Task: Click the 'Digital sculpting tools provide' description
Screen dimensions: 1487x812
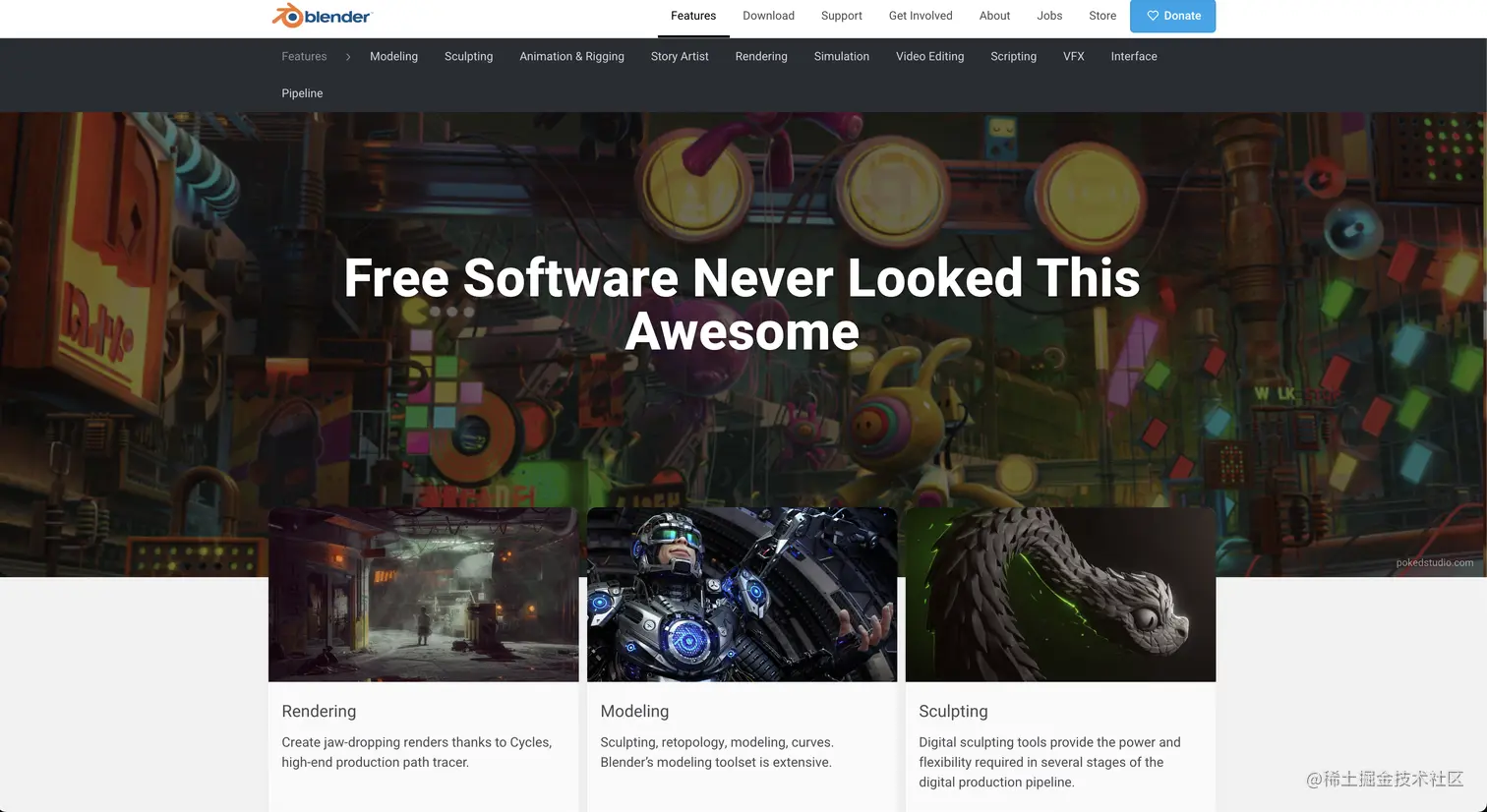Action: pyautogui.click(x=1049, y=762)
